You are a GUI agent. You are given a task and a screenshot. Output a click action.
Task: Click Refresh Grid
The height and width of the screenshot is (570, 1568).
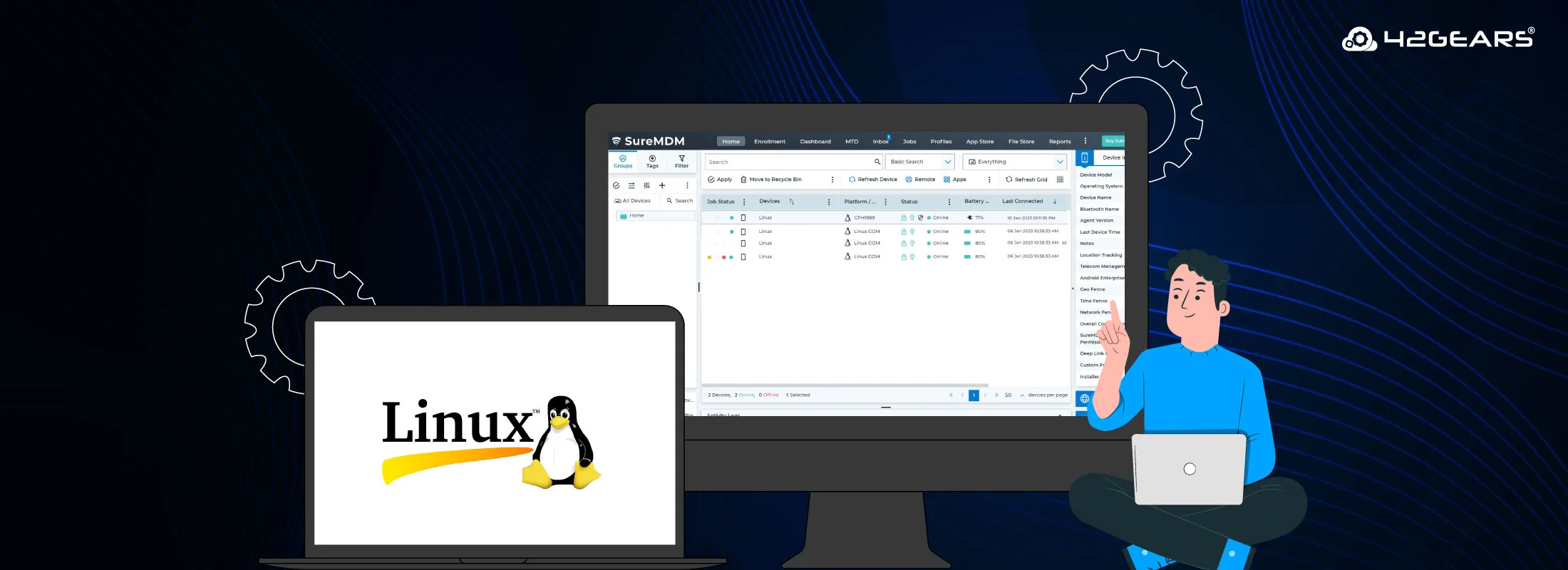point(1026,180)
